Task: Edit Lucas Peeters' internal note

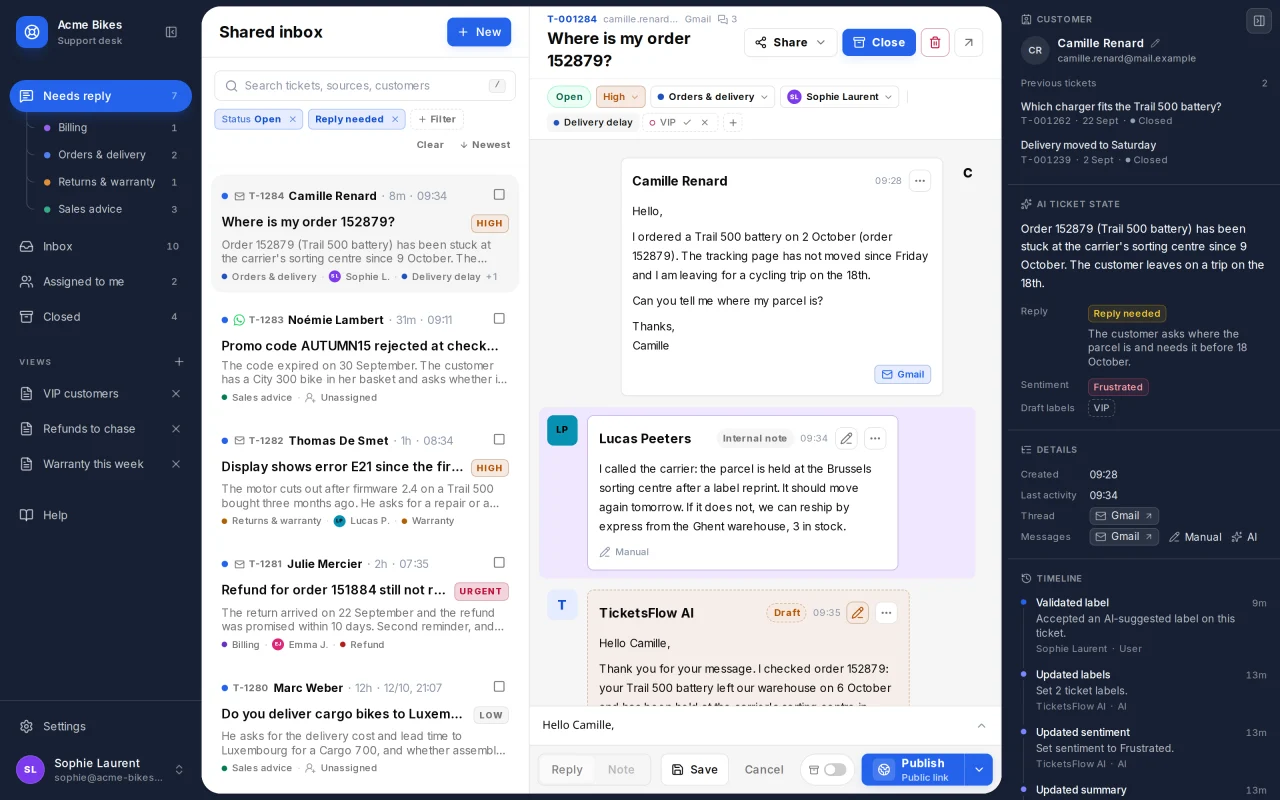Action: pos(846,438)
